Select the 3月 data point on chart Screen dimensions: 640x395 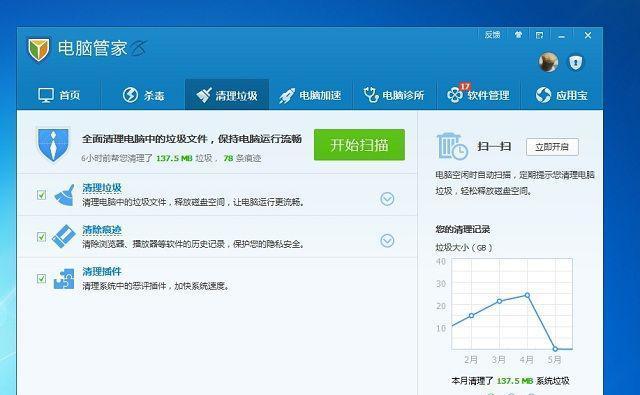499,301
